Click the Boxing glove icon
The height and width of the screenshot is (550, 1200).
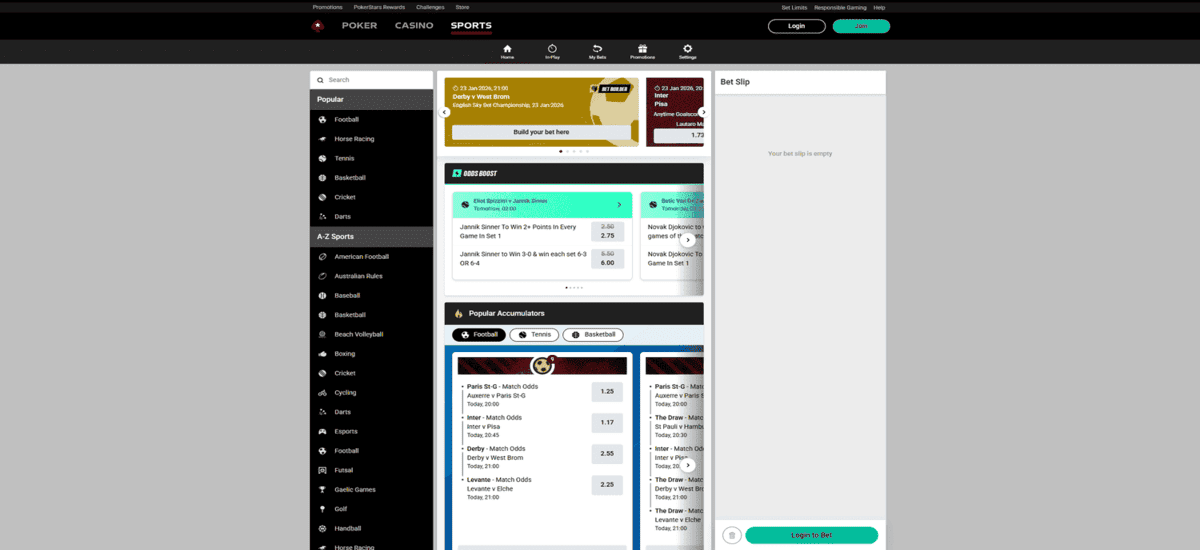(x=322, y=354)
